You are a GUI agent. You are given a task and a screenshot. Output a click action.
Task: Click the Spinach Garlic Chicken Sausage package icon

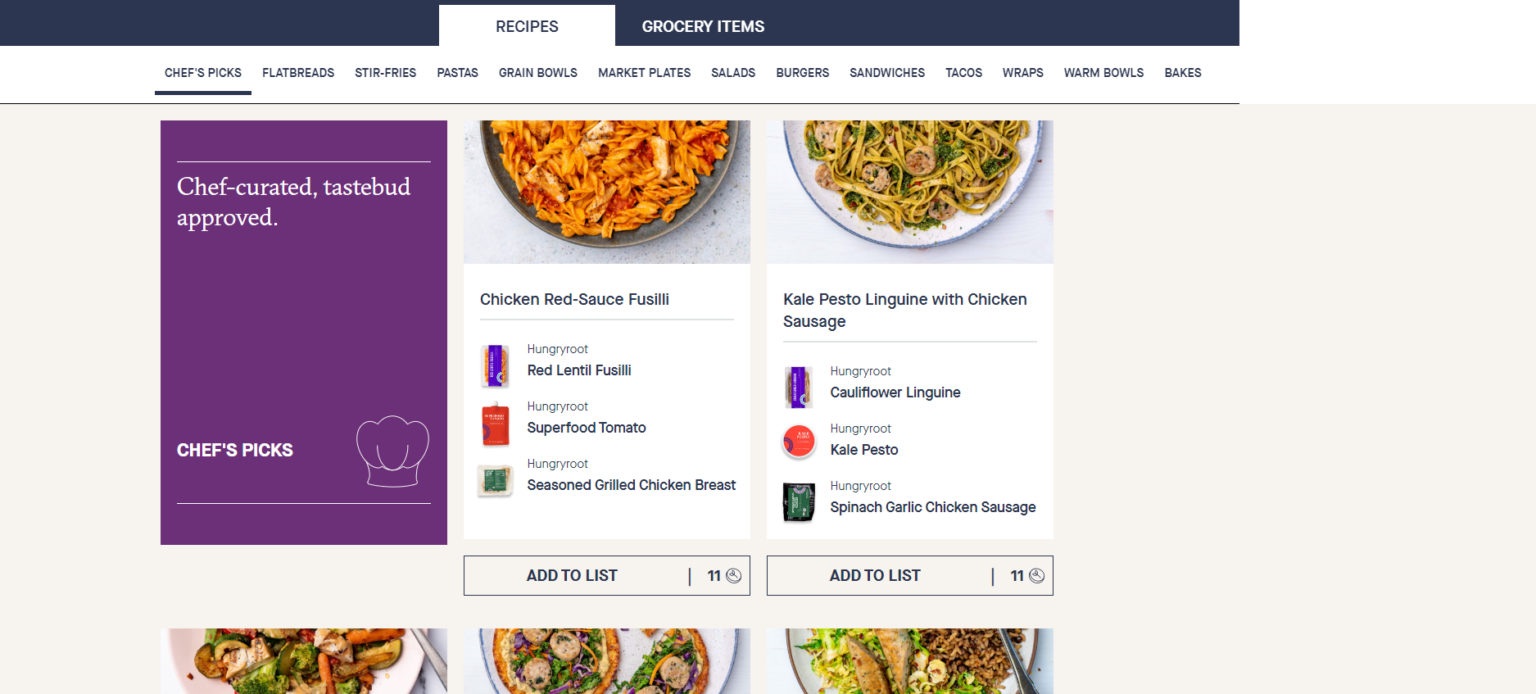click(798, 502)
